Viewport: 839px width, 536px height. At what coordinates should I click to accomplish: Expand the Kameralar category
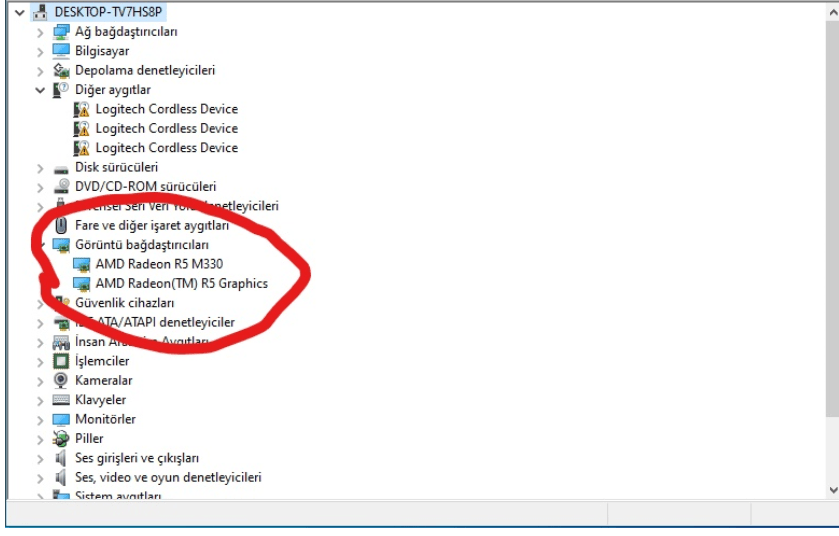[x=40, y=381]
